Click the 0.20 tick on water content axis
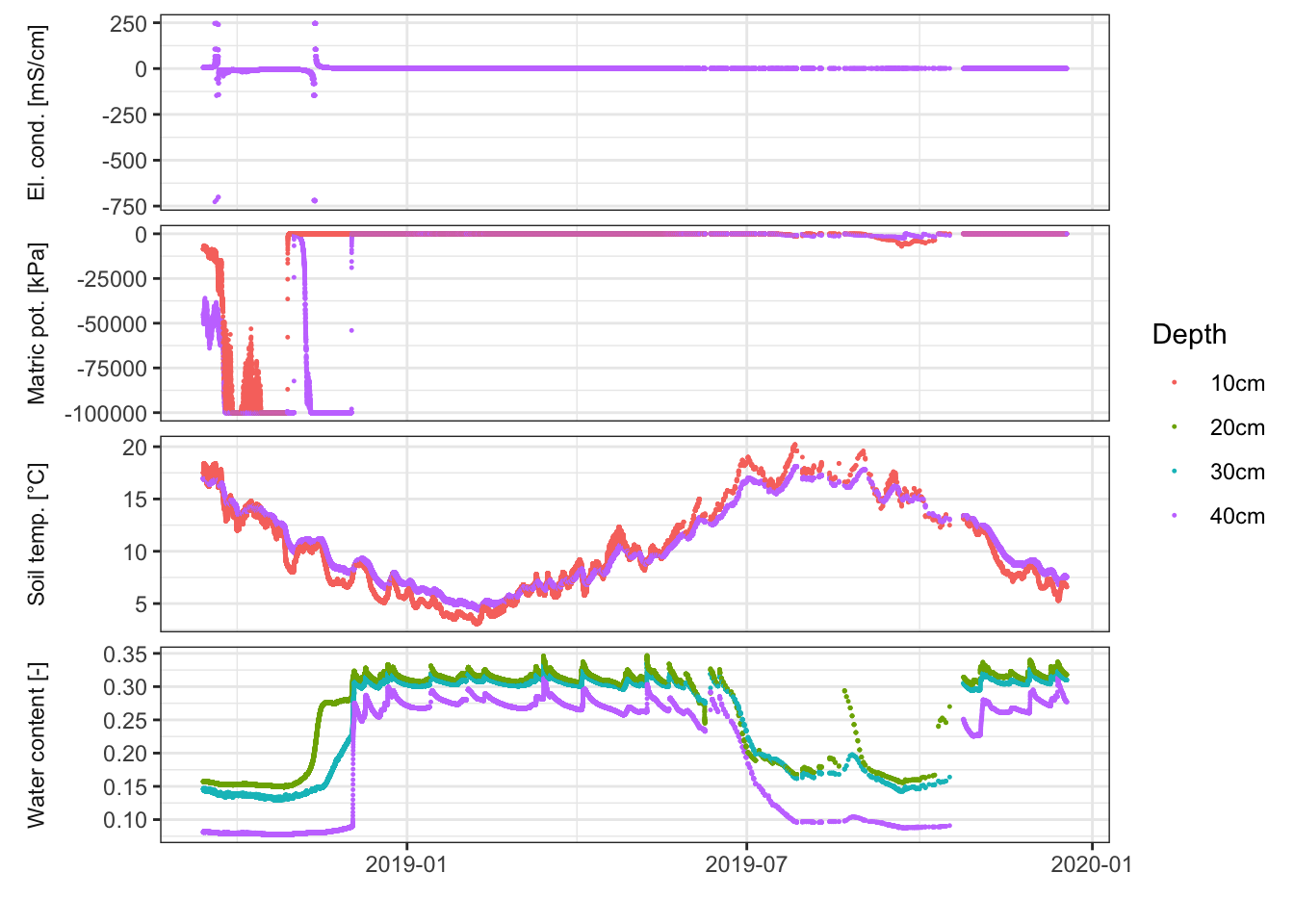 pos(125,754)
